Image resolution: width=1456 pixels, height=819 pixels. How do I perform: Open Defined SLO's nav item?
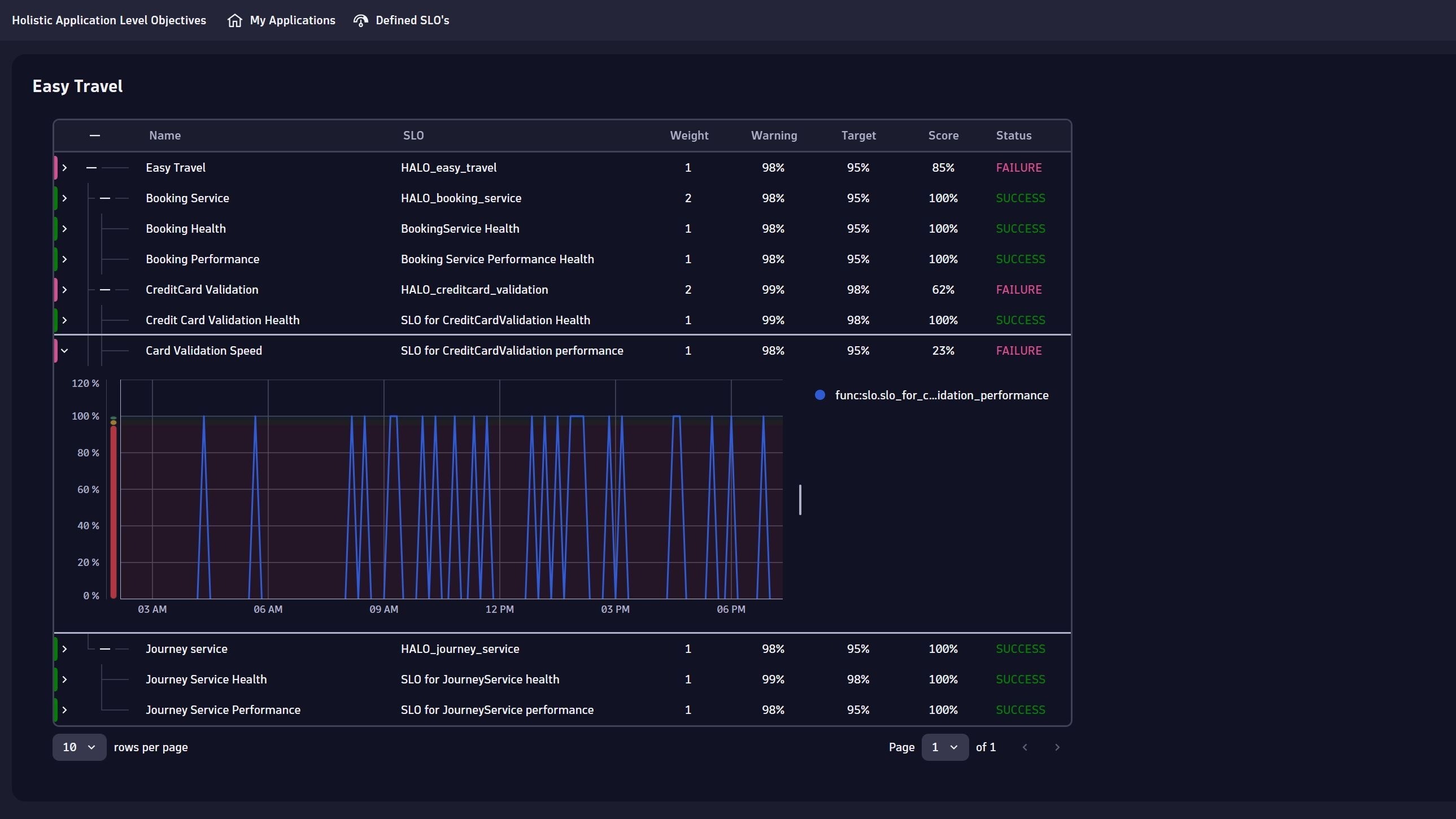pyautogui.click(x=412, y=20)
